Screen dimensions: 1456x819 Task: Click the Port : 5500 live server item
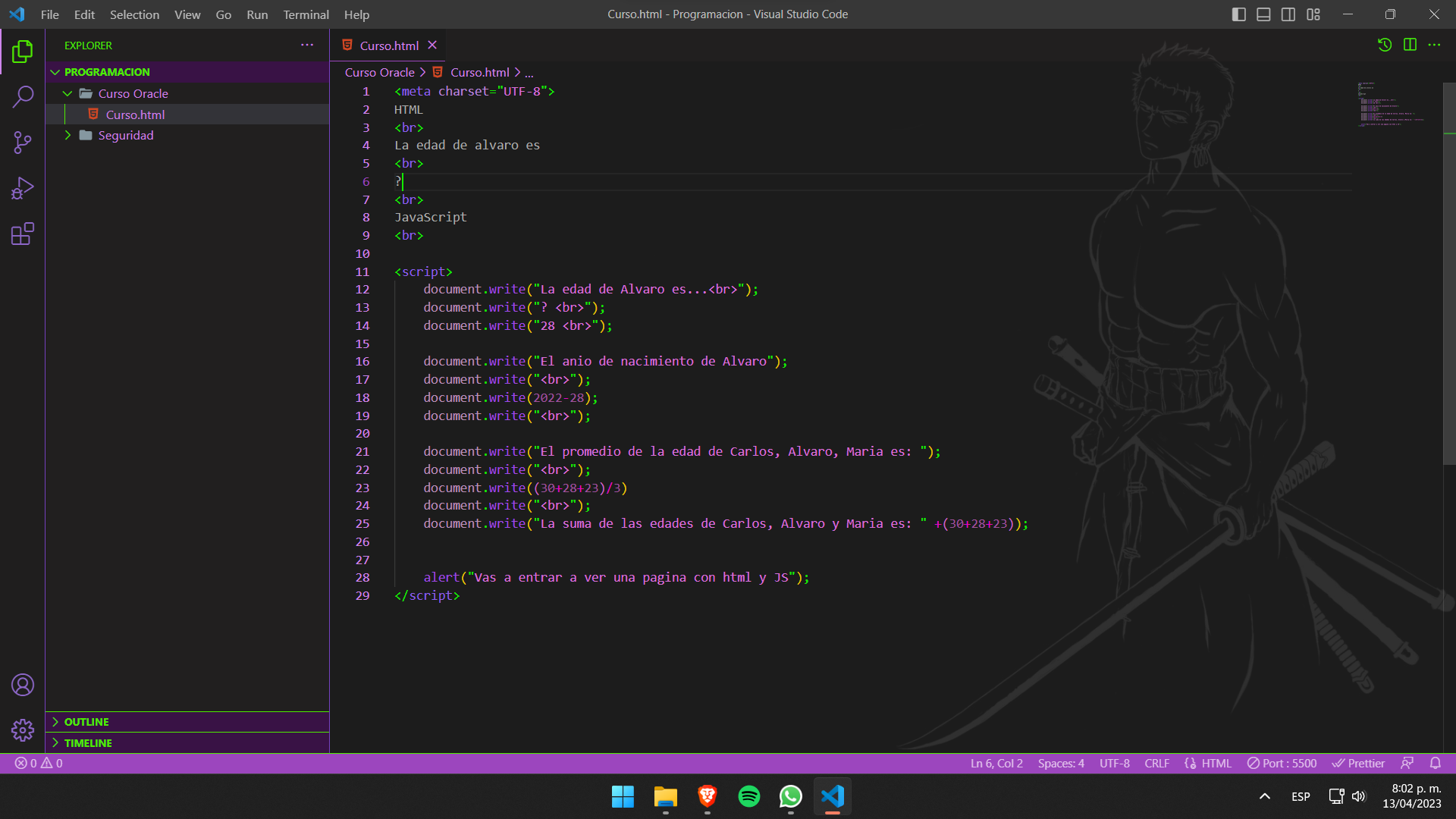point(1282,764)
